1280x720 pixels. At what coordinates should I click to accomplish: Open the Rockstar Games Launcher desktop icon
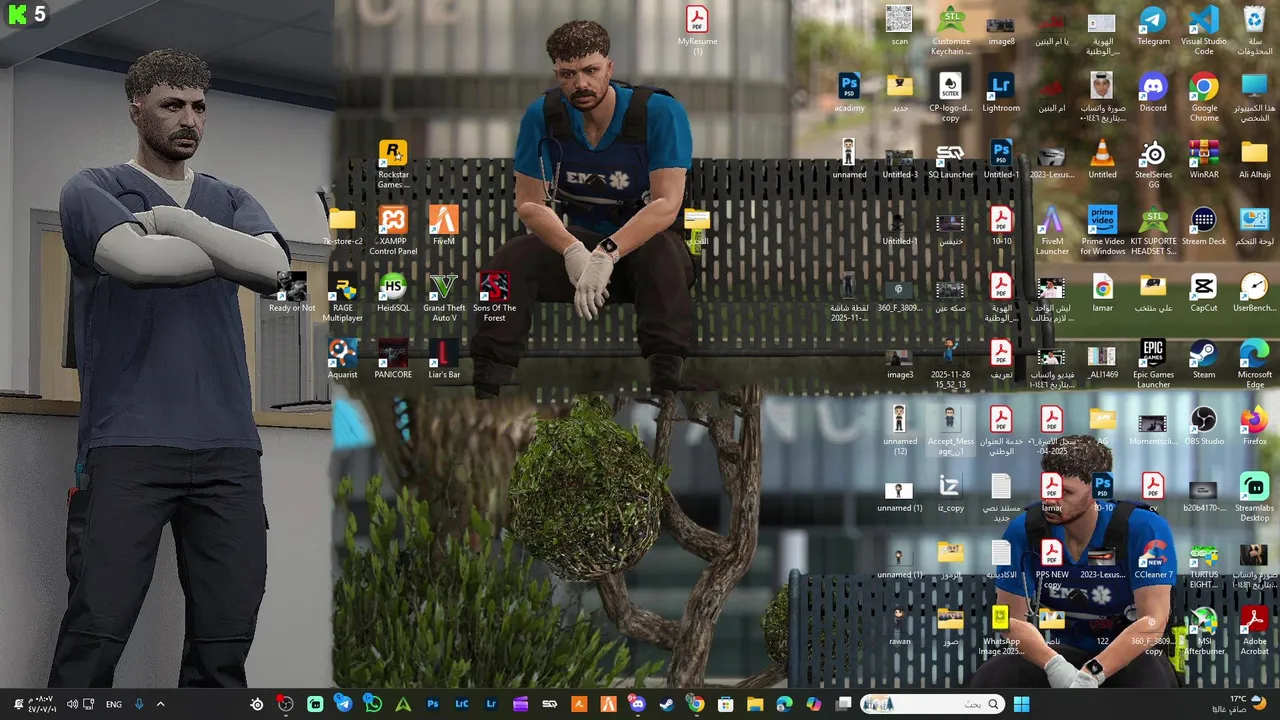393,164
